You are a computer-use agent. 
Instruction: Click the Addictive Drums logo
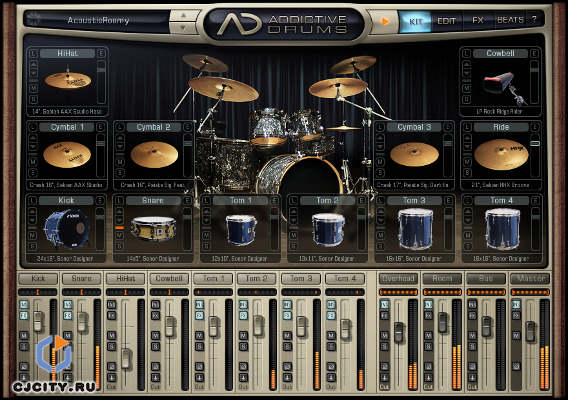[283, 25]
